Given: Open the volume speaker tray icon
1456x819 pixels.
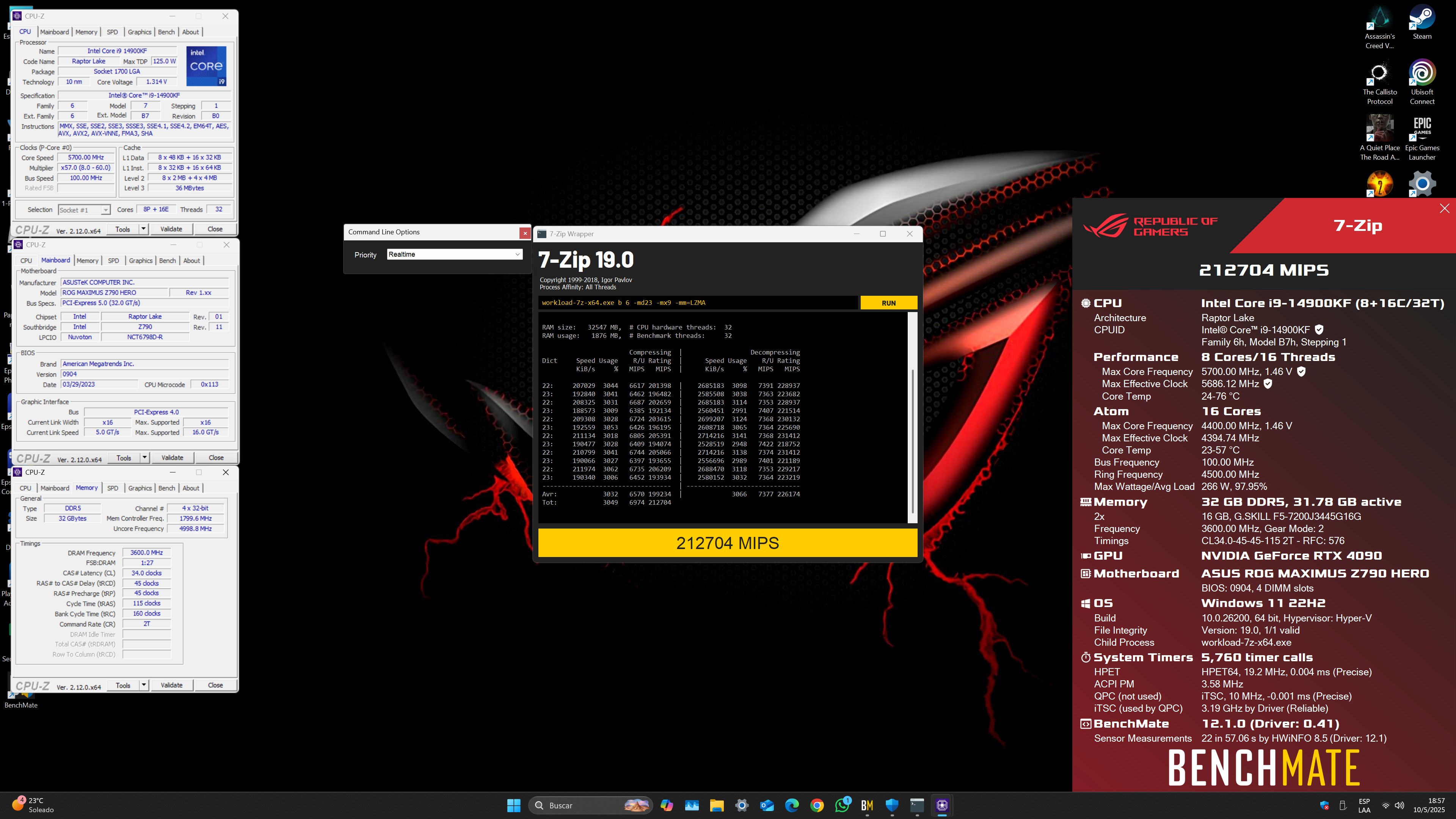Looking at the screenshot, I should click(1400, 805).
